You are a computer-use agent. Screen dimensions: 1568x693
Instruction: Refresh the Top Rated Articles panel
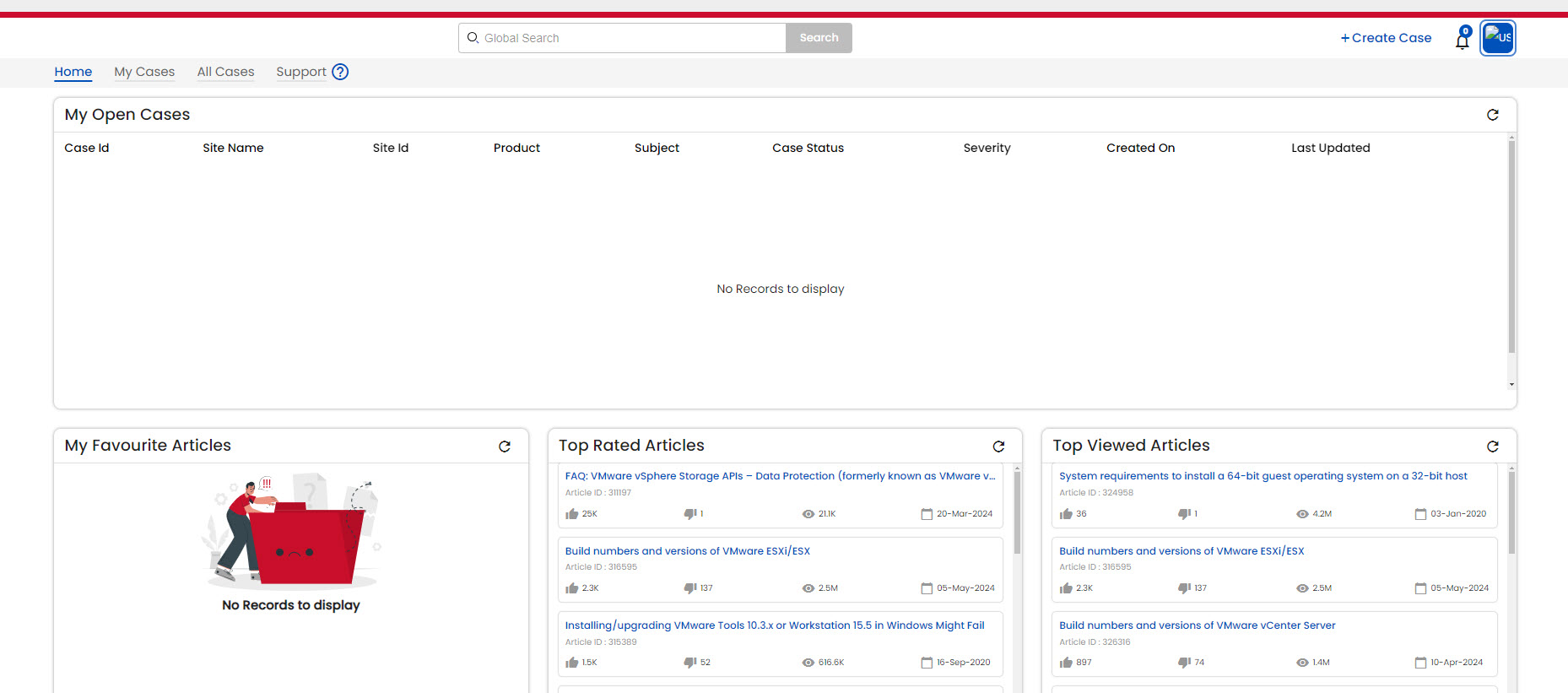(998, 447)
